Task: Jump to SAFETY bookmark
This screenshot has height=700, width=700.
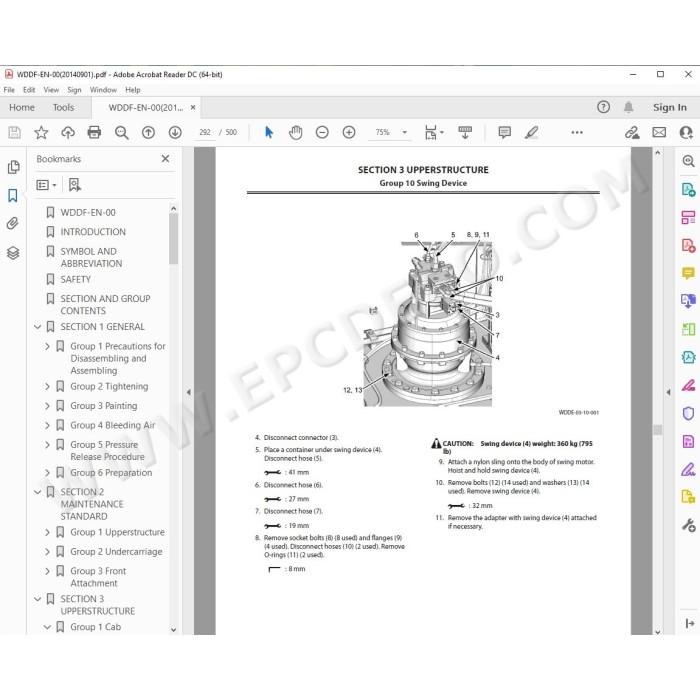Action: click(x=75, y=279)
